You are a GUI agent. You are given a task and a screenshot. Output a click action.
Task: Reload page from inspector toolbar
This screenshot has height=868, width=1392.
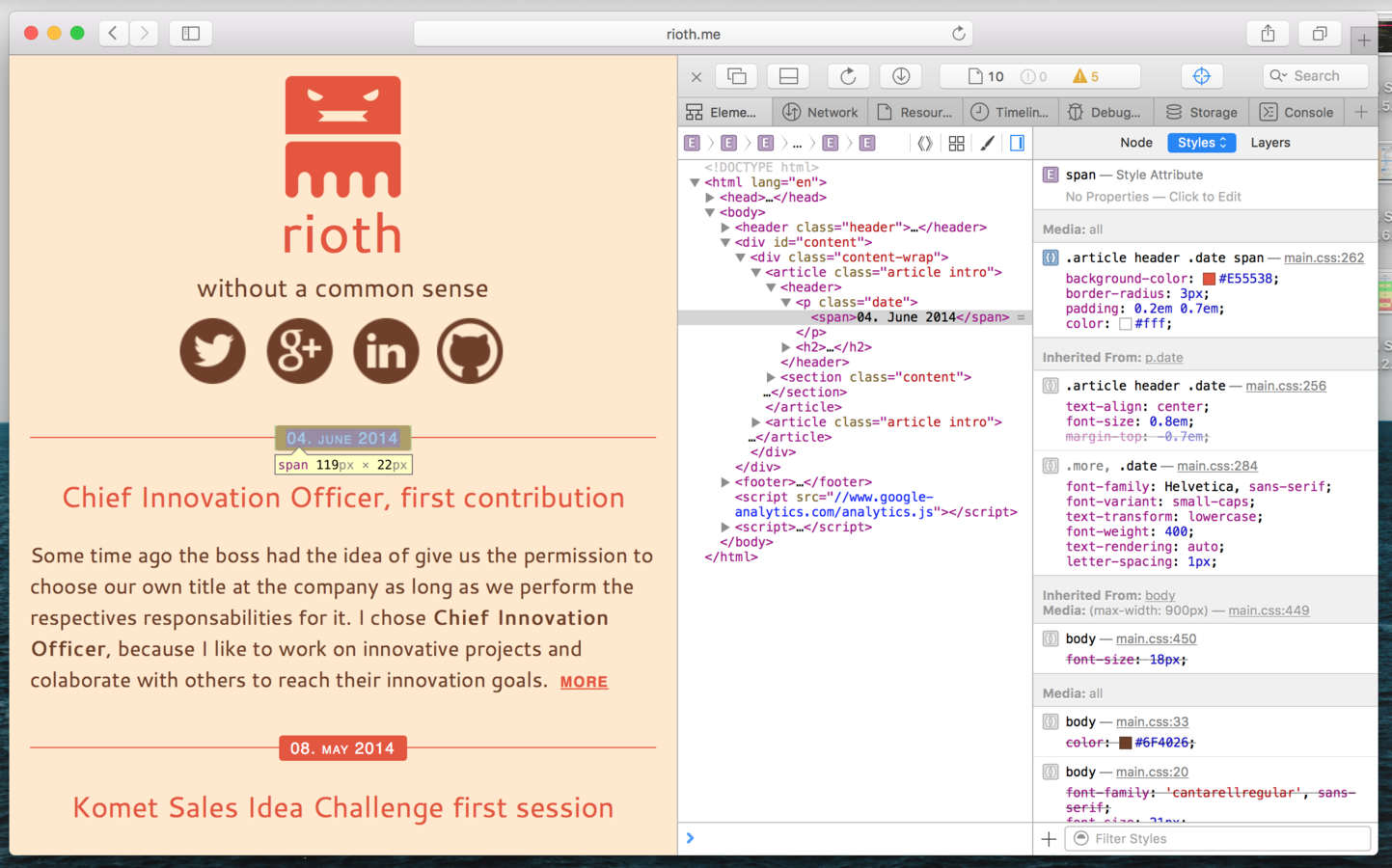(848, 75)
